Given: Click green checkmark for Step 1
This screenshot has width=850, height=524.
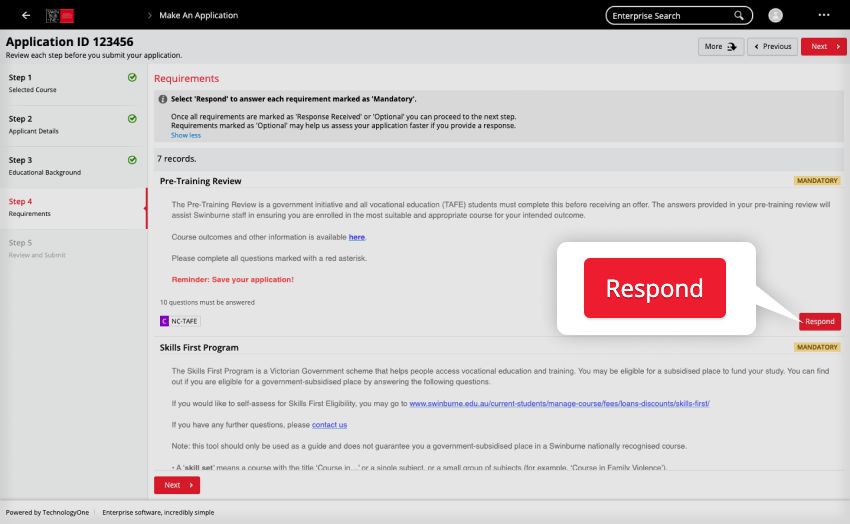Looking at the screenshot, I should [x=132, y=77].
